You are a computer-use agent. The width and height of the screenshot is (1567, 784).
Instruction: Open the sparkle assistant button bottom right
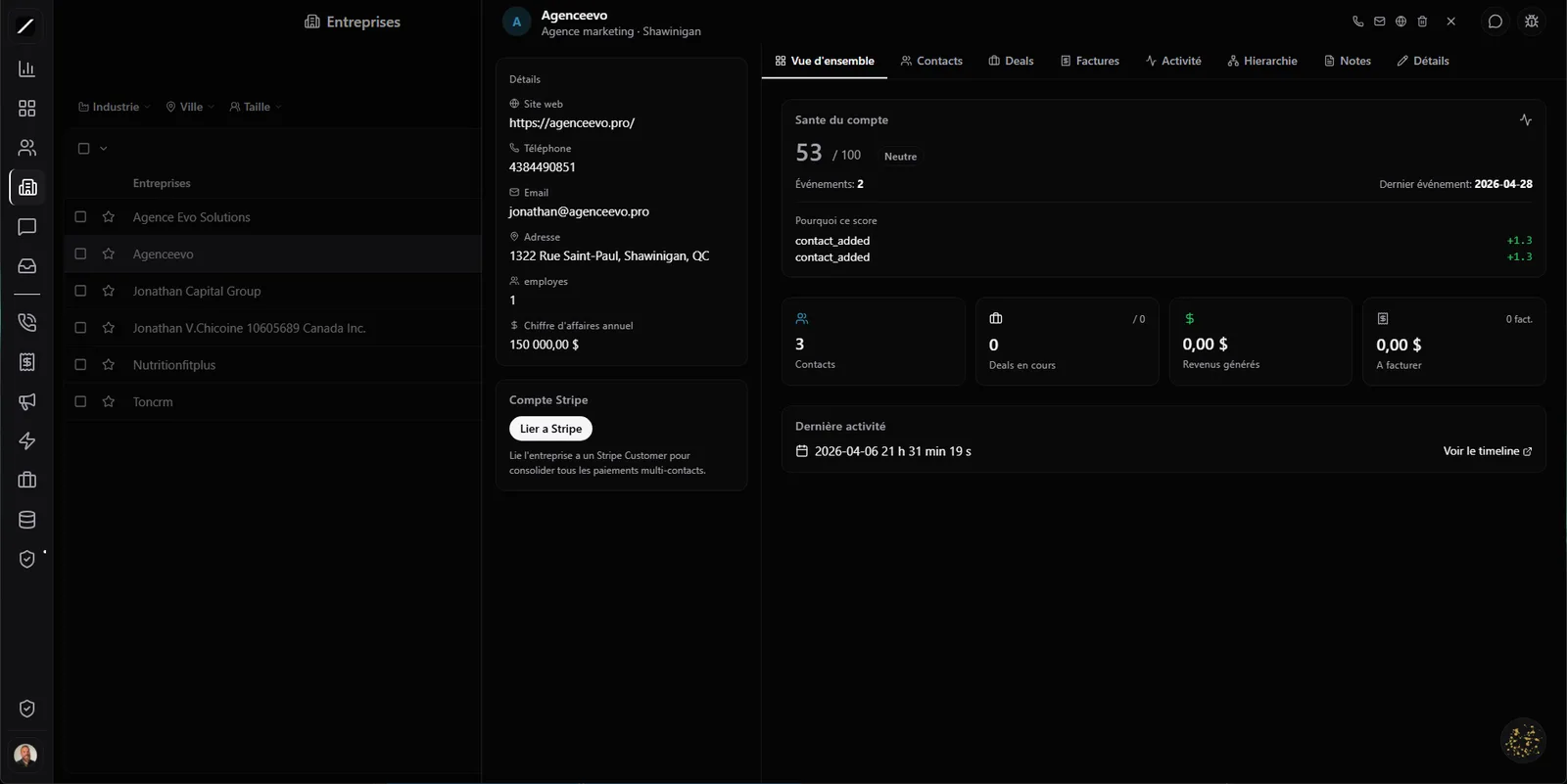pos(1523,741)
